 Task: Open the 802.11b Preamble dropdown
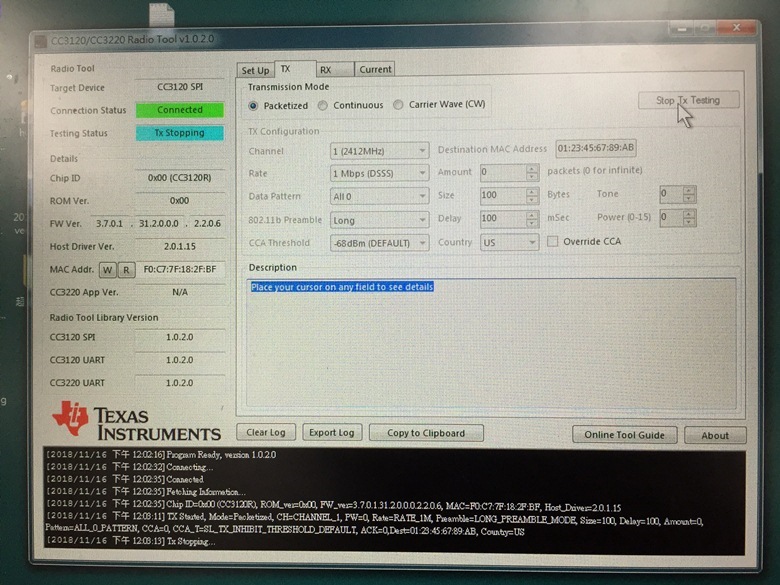[379, 220]
